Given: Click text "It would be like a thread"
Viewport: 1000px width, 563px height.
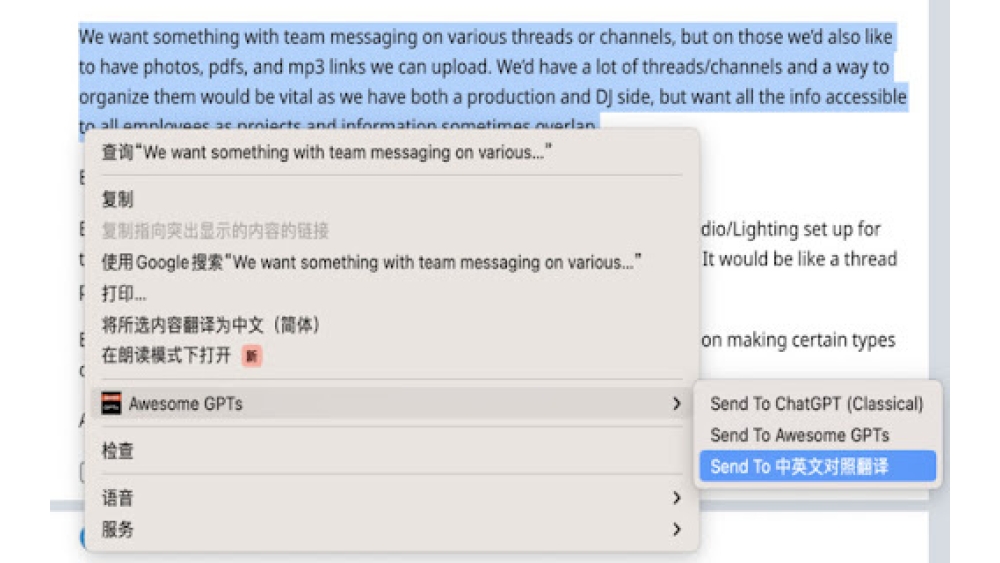Looking at the screenshot, I should 800,259.
